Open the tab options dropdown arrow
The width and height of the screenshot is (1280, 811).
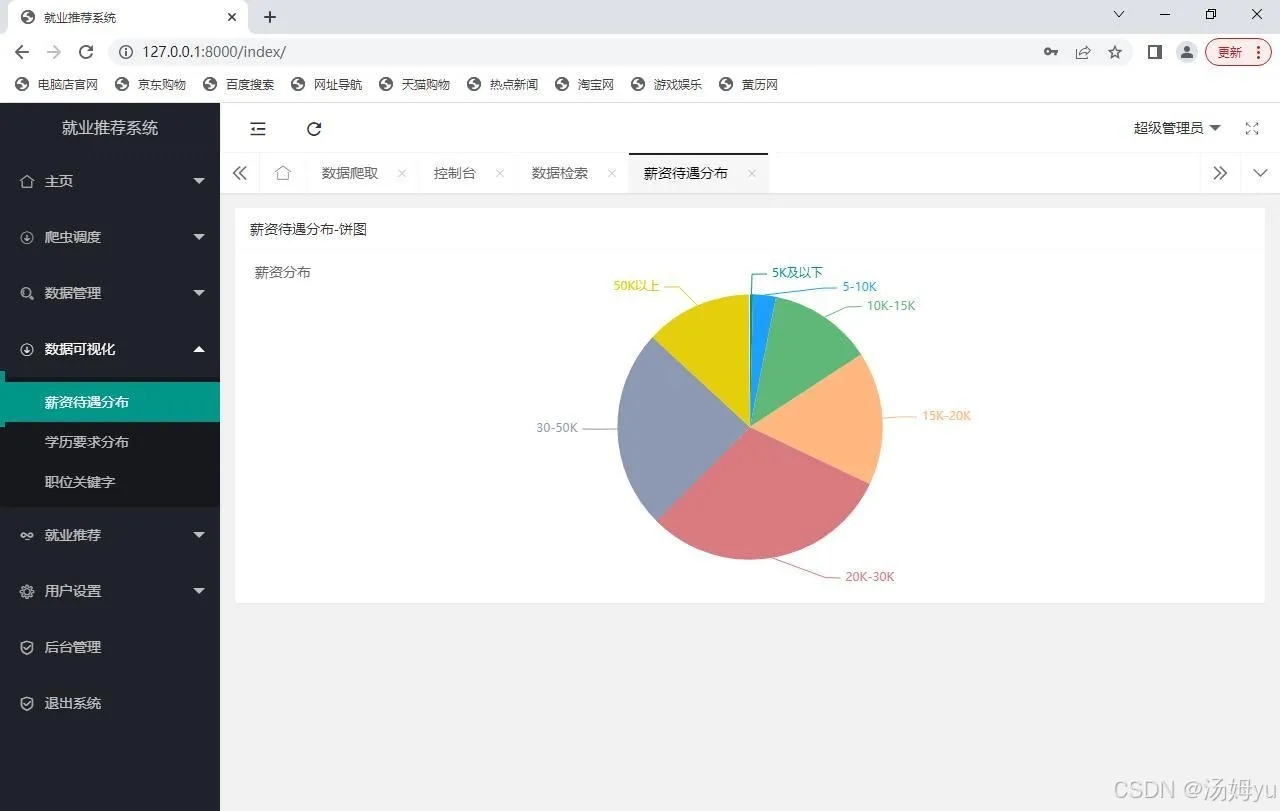(x=1260, y=173)
